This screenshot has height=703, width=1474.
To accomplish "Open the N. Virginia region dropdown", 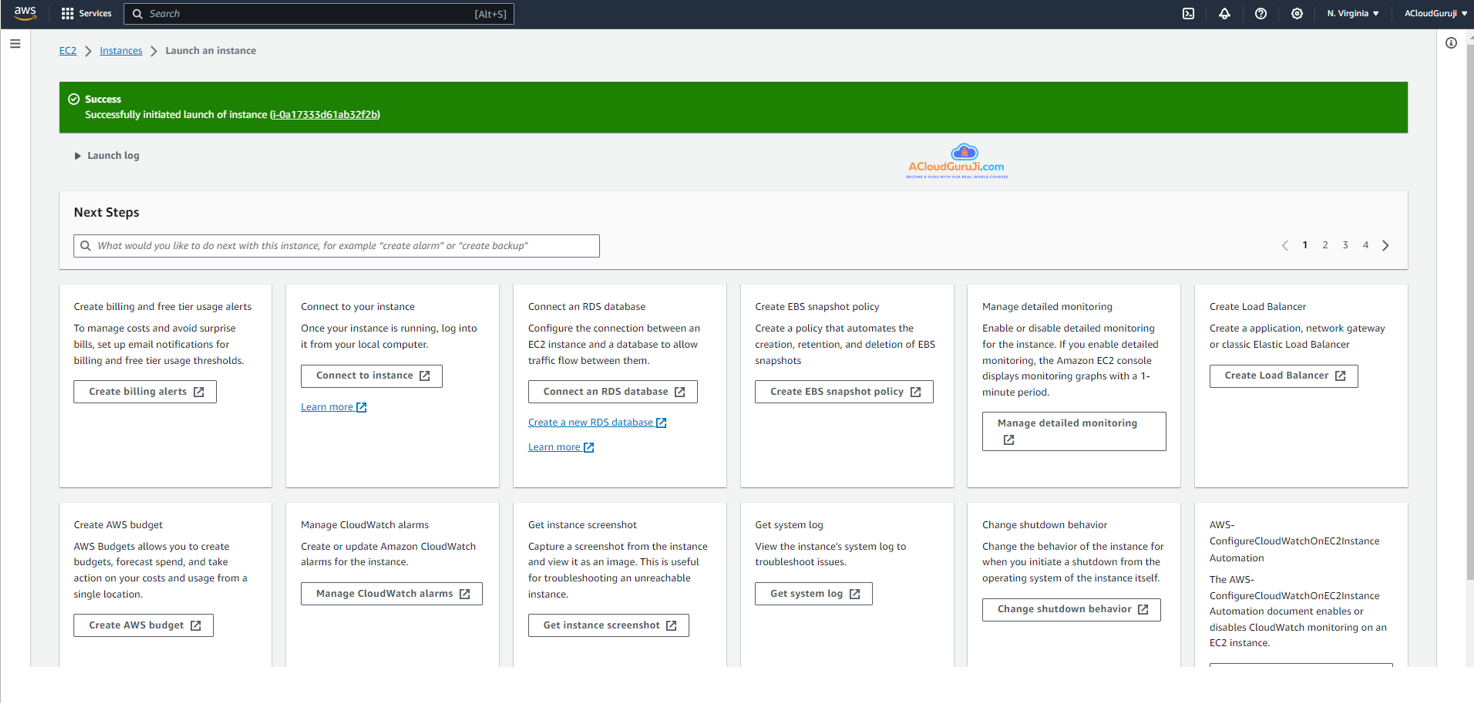I will click(1352, 14).
